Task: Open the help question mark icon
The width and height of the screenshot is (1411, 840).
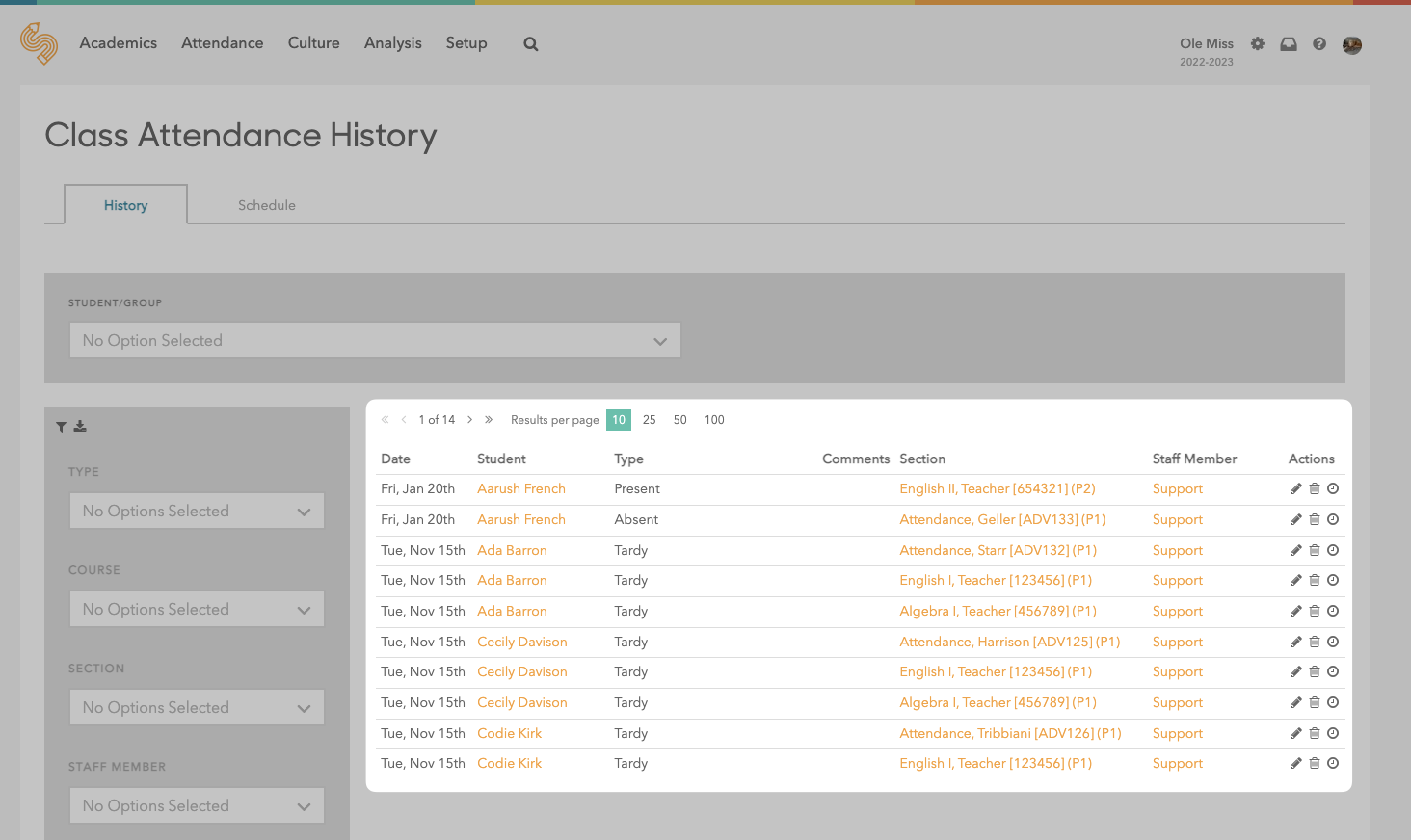Action: (1319, 43)
